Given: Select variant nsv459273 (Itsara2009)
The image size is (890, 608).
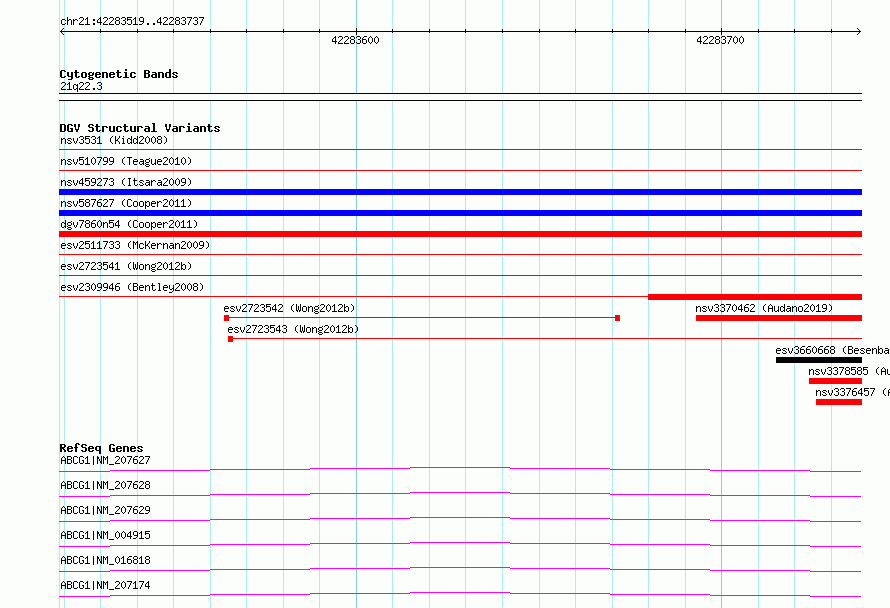Looking at the screenshot, I should click(126, 182).
